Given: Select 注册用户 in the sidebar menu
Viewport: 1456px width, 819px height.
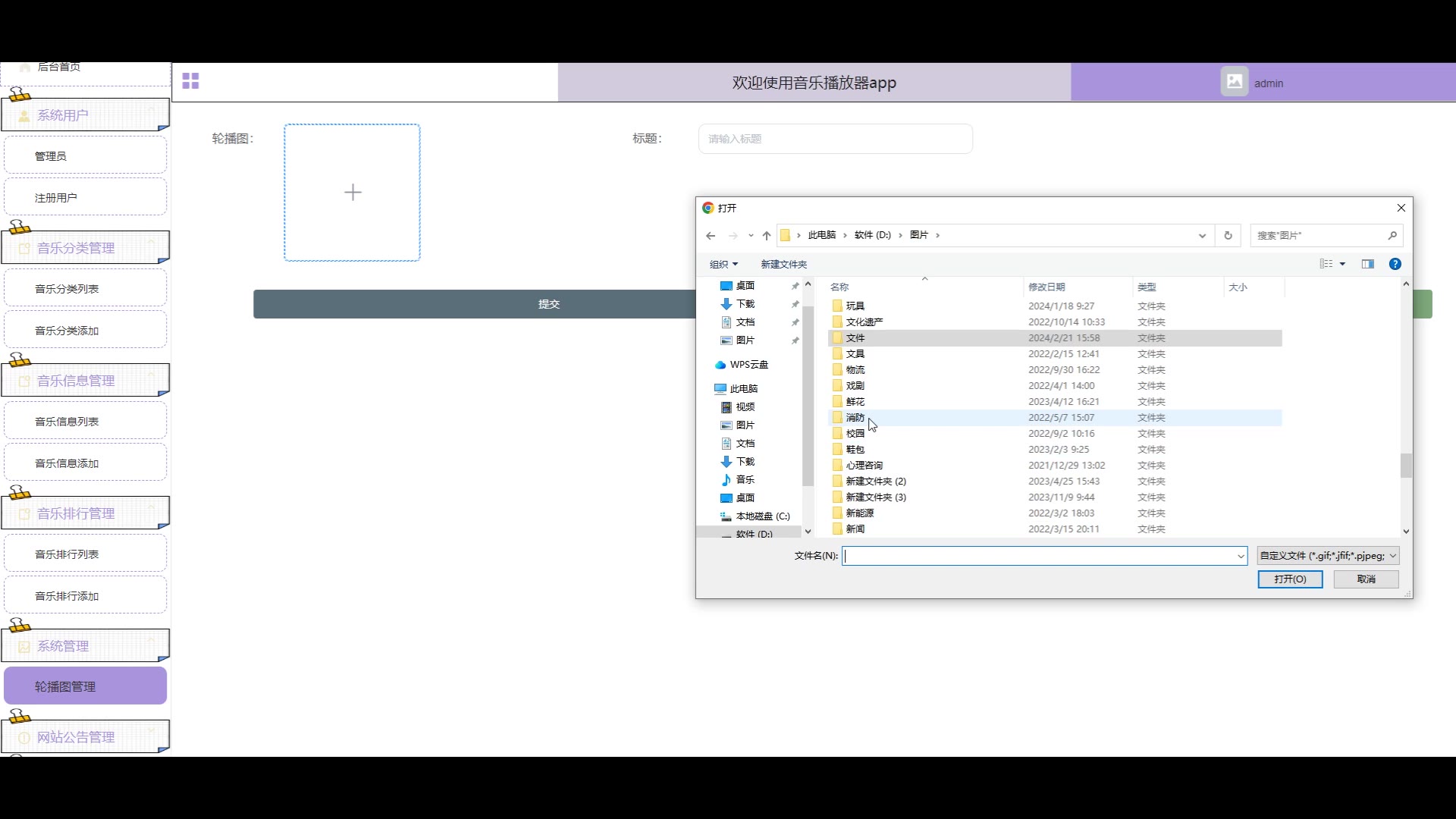Looking at the screenshot, I should pos(56,198).
